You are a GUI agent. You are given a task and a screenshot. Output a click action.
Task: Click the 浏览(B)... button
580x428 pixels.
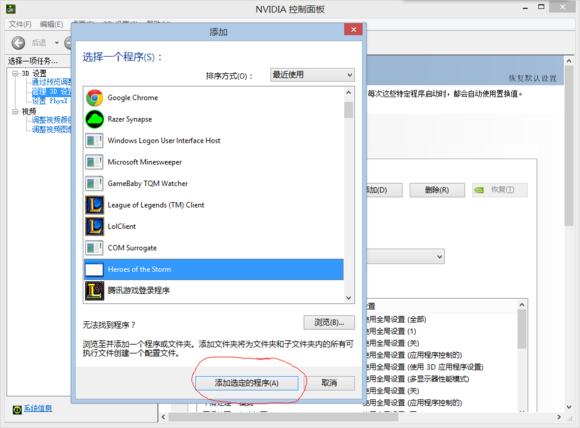pos(329,323)
